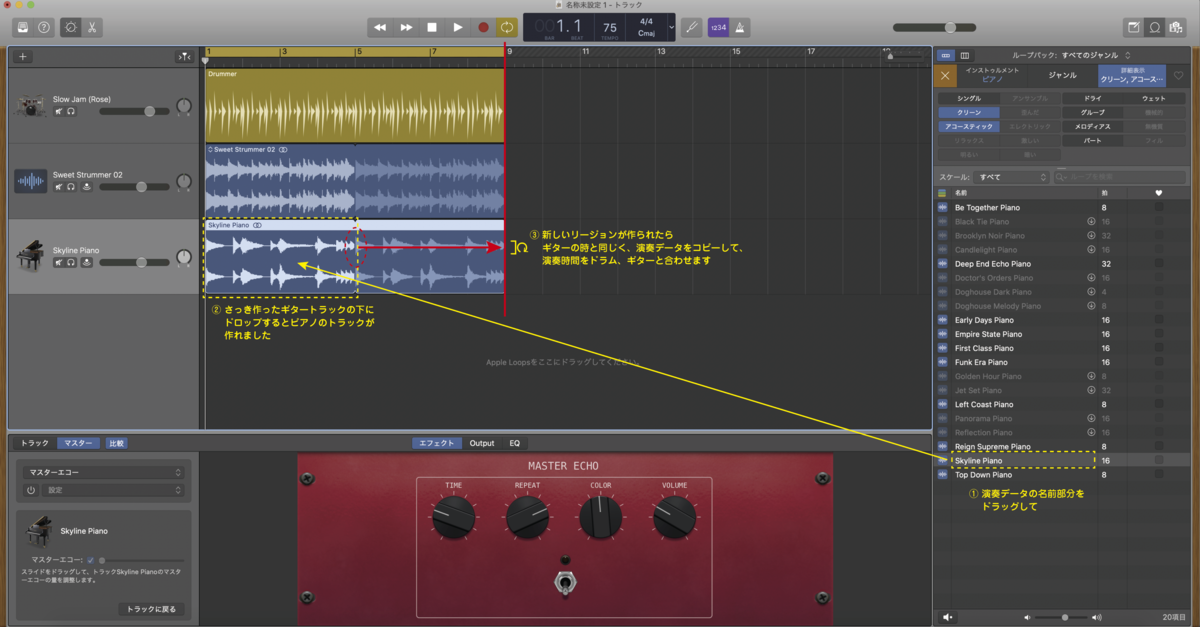Toggle the Clean (クリーン) descriptor button
Image resolution: width=1200 pixels, height=627 pixels.
pyautogui.click(x=969, y=113)
